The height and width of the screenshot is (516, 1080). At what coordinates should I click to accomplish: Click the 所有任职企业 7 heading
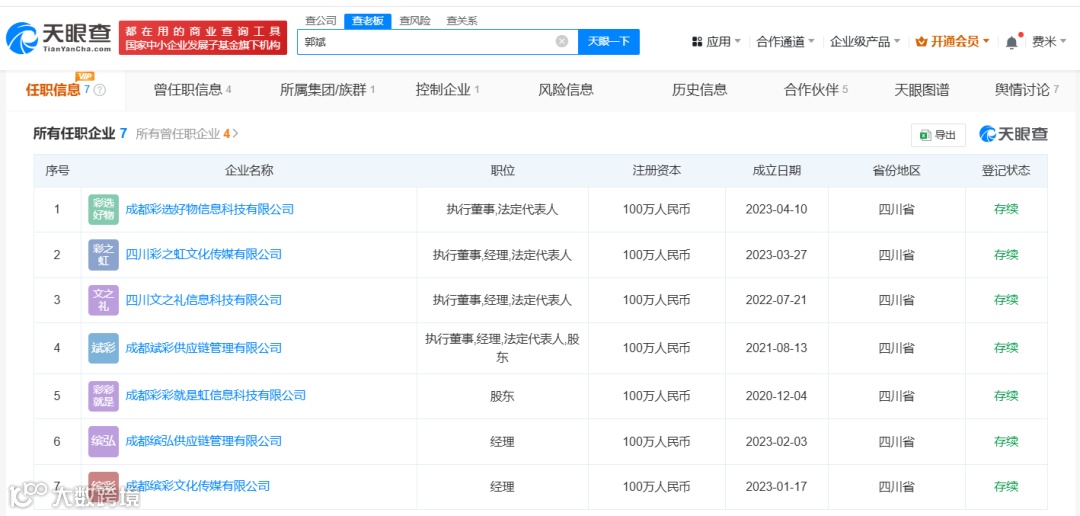click(80, 134)
